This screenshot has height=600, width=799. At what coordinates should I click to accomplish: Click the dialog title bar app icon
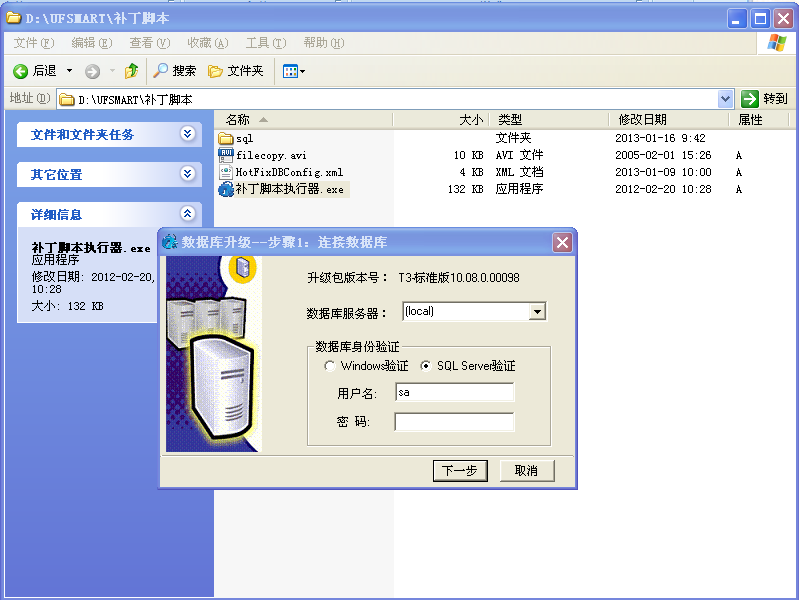pyautogui.click(x=170, y=242)
